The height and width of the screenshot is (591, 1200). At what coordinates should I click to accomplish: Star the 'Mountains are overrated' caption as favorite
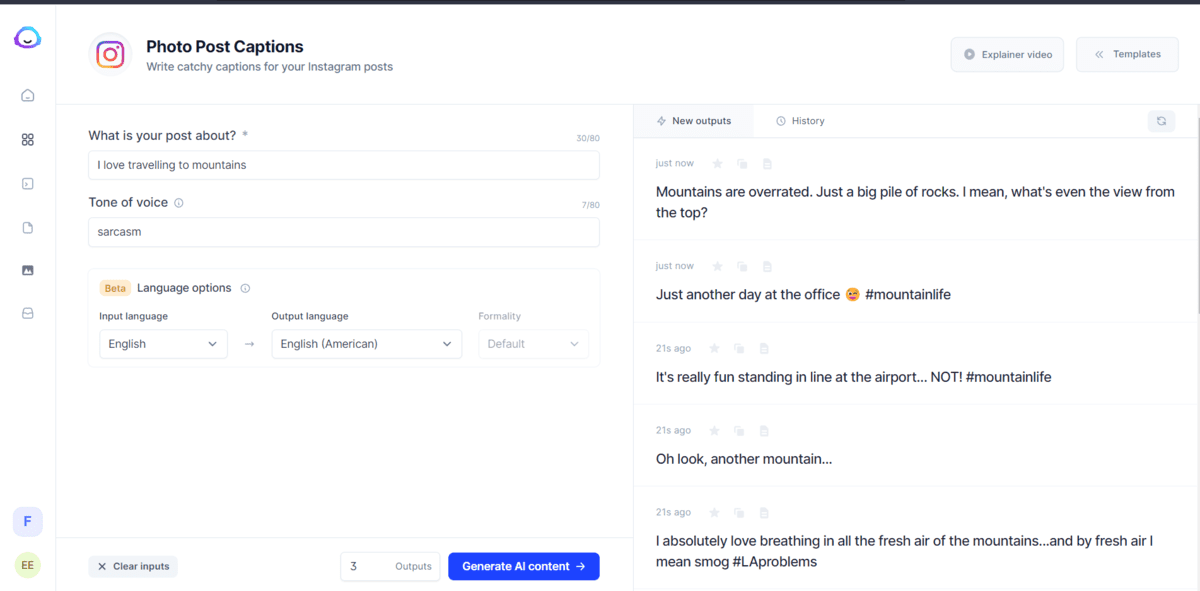pos(716,164)
